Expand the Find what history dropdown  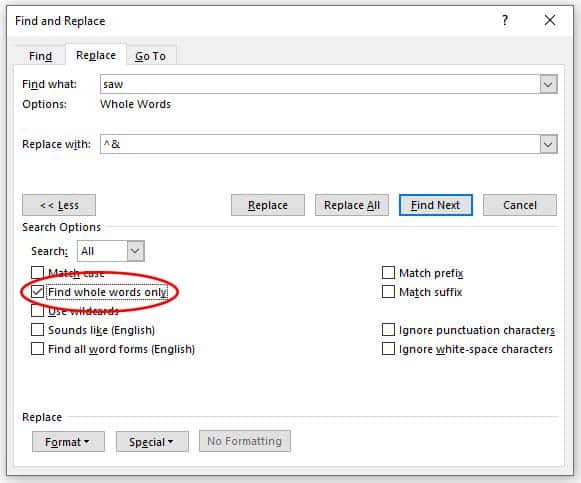(x=548, y=84)
